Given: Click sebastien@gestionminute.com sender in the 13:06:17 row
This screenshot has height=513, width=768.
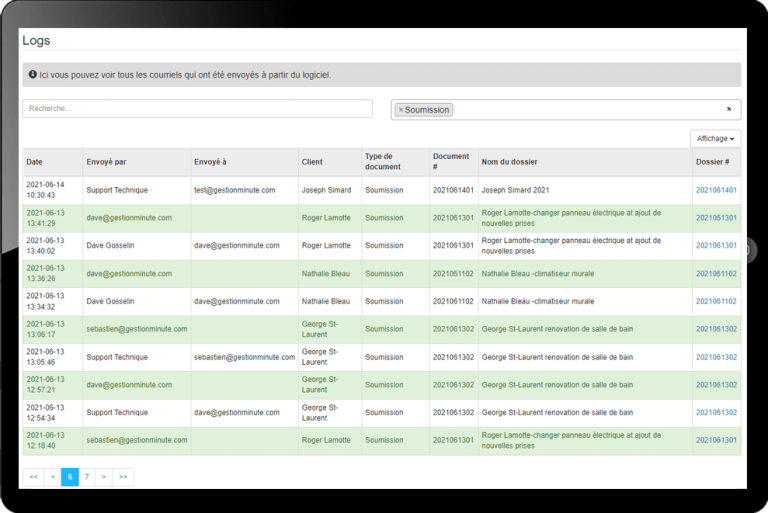Looking at the screenshot, I should click(x=137, y=329).
